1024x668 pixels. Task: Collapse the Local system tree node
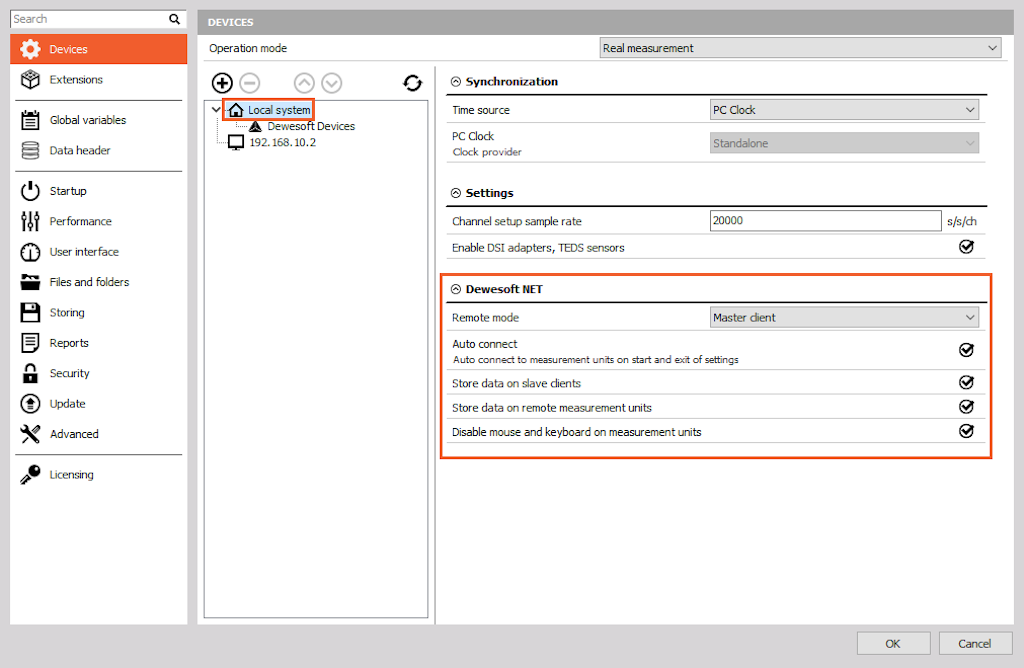pyautogui.click(x=216, y=110)
